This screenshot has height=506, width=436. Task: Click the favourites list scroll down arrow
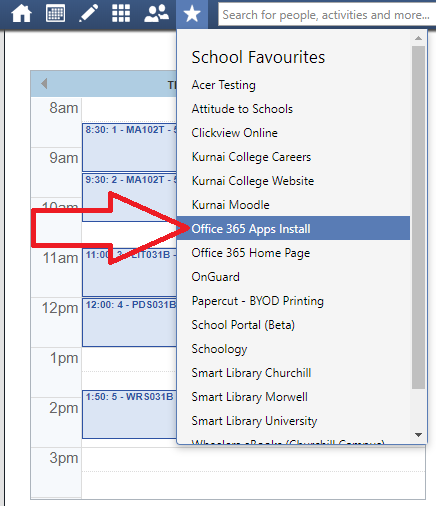click(418, 435)
